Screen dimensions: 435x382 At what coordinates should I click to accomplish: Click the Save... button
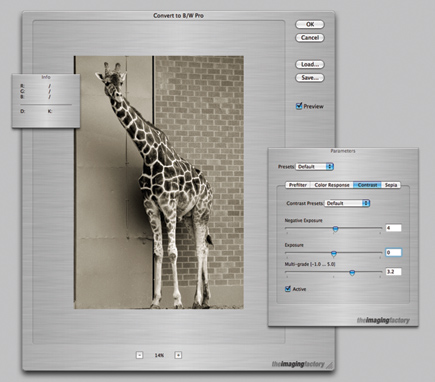pos(310,78)
